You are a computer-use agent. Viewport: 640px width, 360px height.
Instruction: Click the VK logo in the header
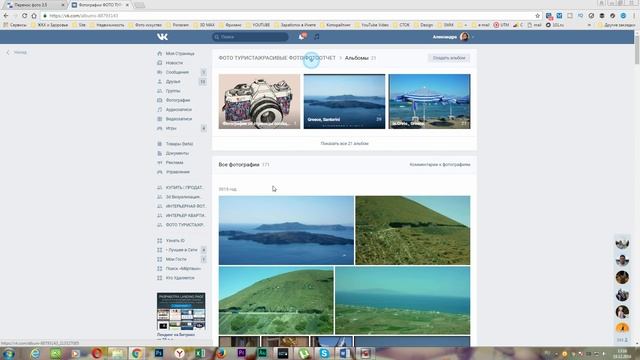coord(162,37)
